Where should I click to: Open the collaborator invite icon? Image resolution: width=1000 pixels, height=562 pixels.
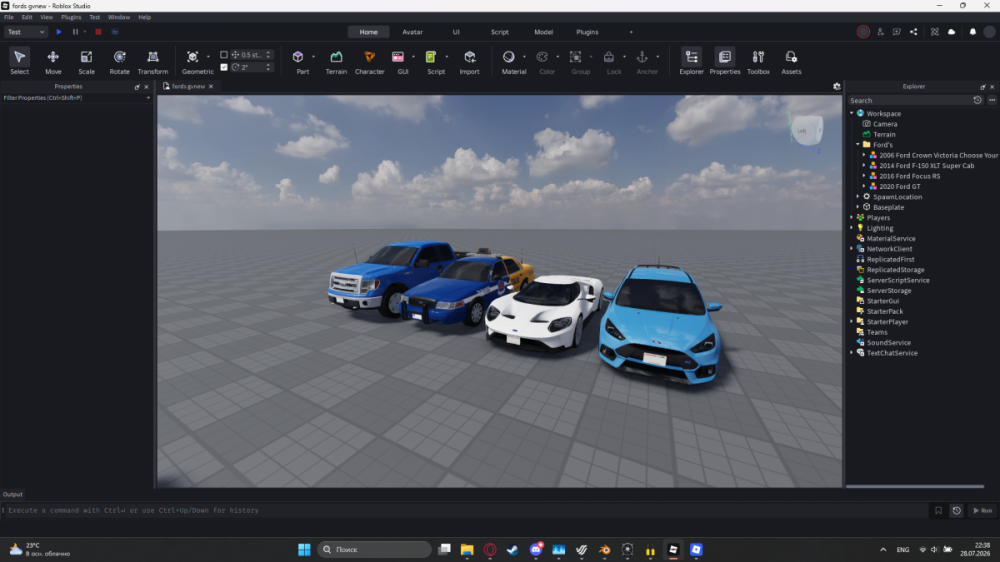(x=880, y=32)
